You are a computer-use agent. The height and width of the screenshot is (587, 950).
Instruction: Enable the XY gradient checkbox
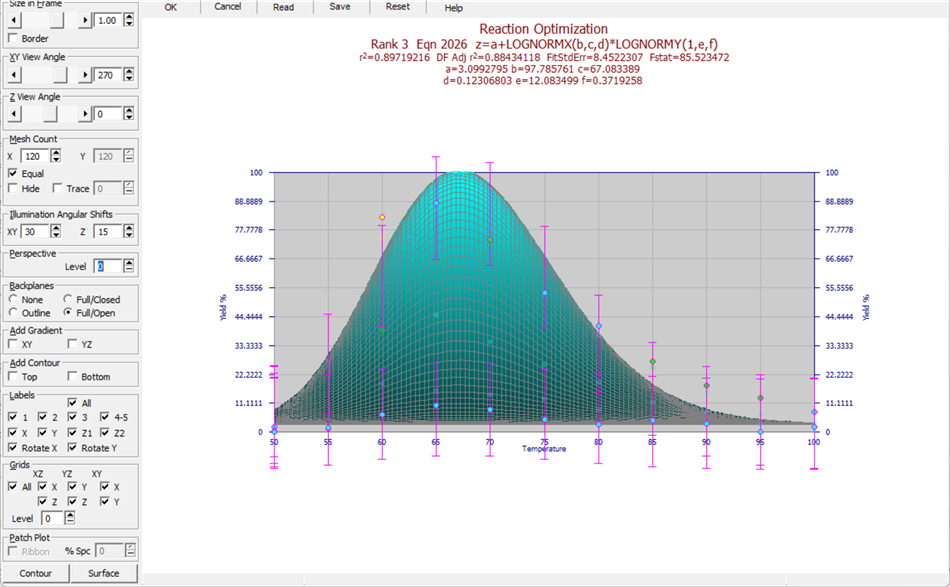pos(13,344)
